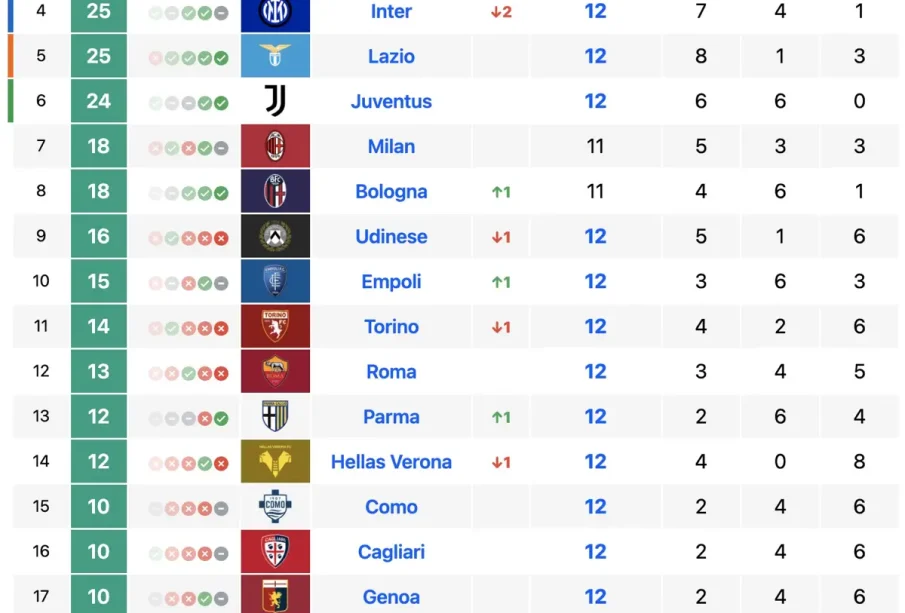The image size is (905, 613).
Task: Click the Juventus logo
Action: (x=275, y=101)
